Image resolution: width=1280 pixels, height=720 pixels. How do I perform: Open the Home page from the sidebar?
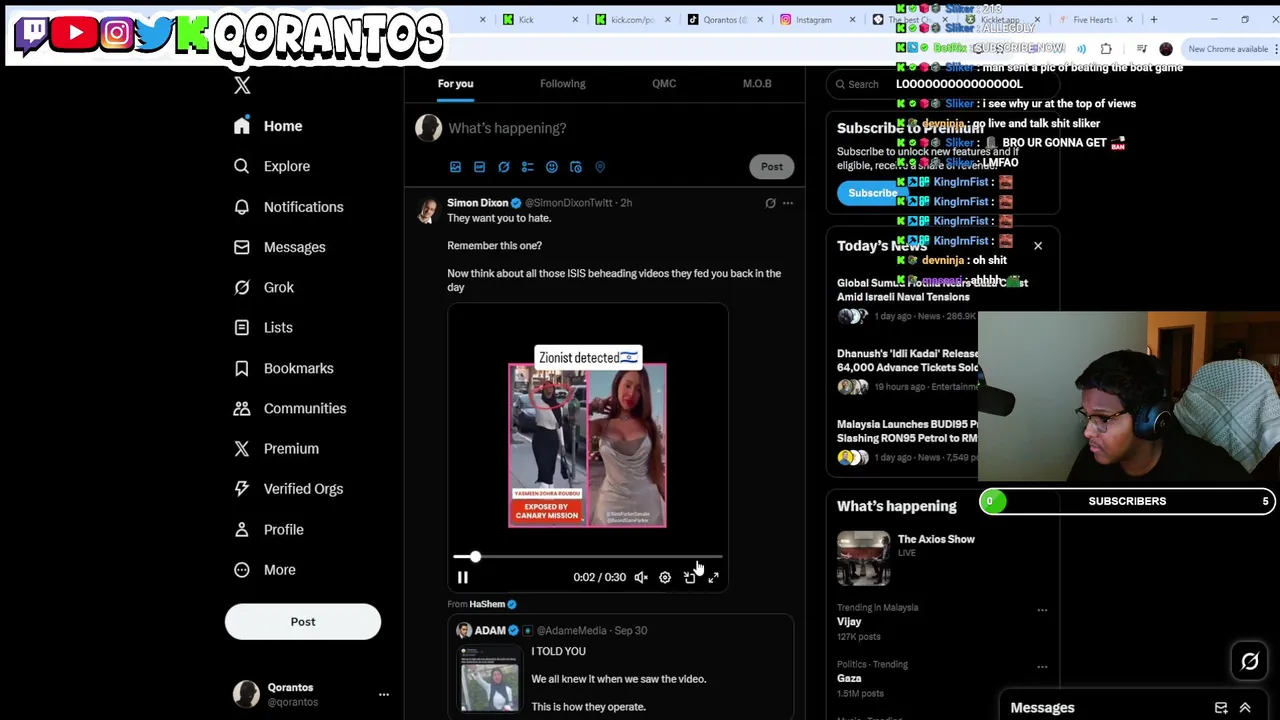[267, 126]
